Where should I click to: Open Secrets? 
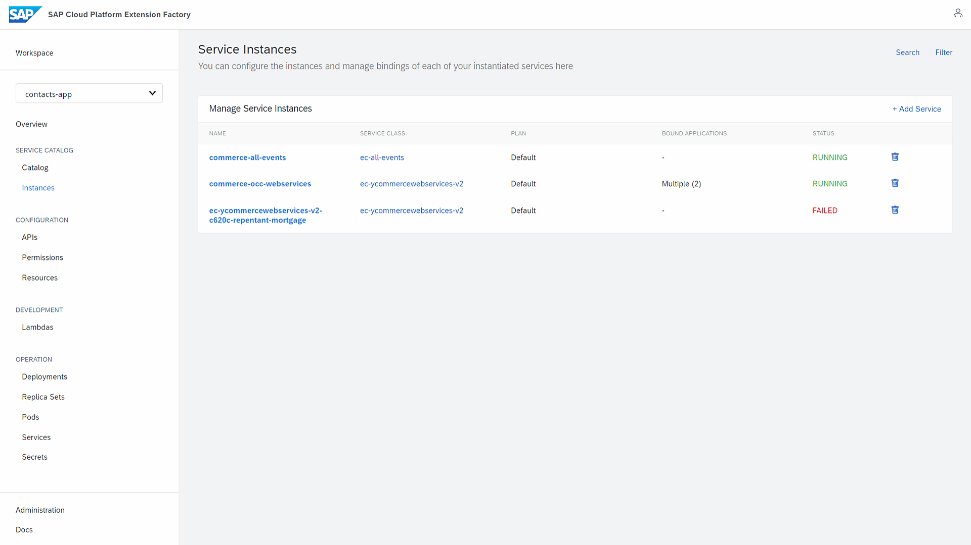(x=34, y=457)
